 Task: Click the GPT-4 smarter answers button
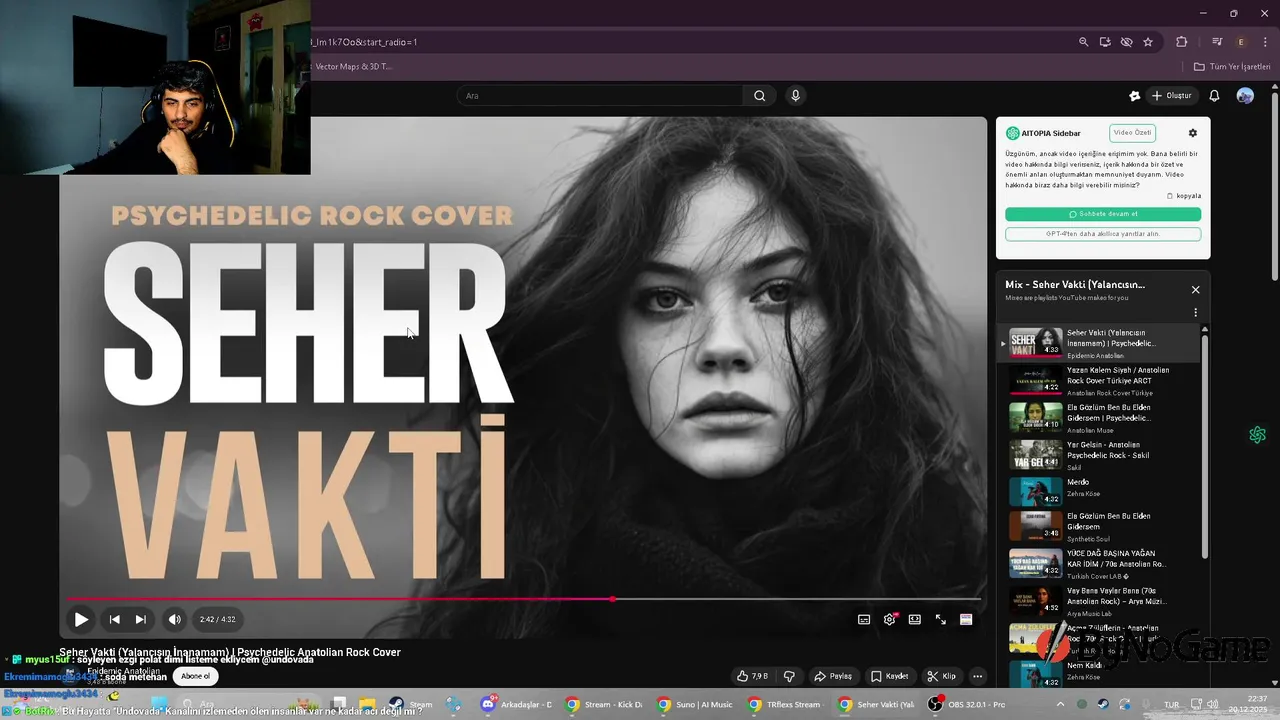point(1103,234)
